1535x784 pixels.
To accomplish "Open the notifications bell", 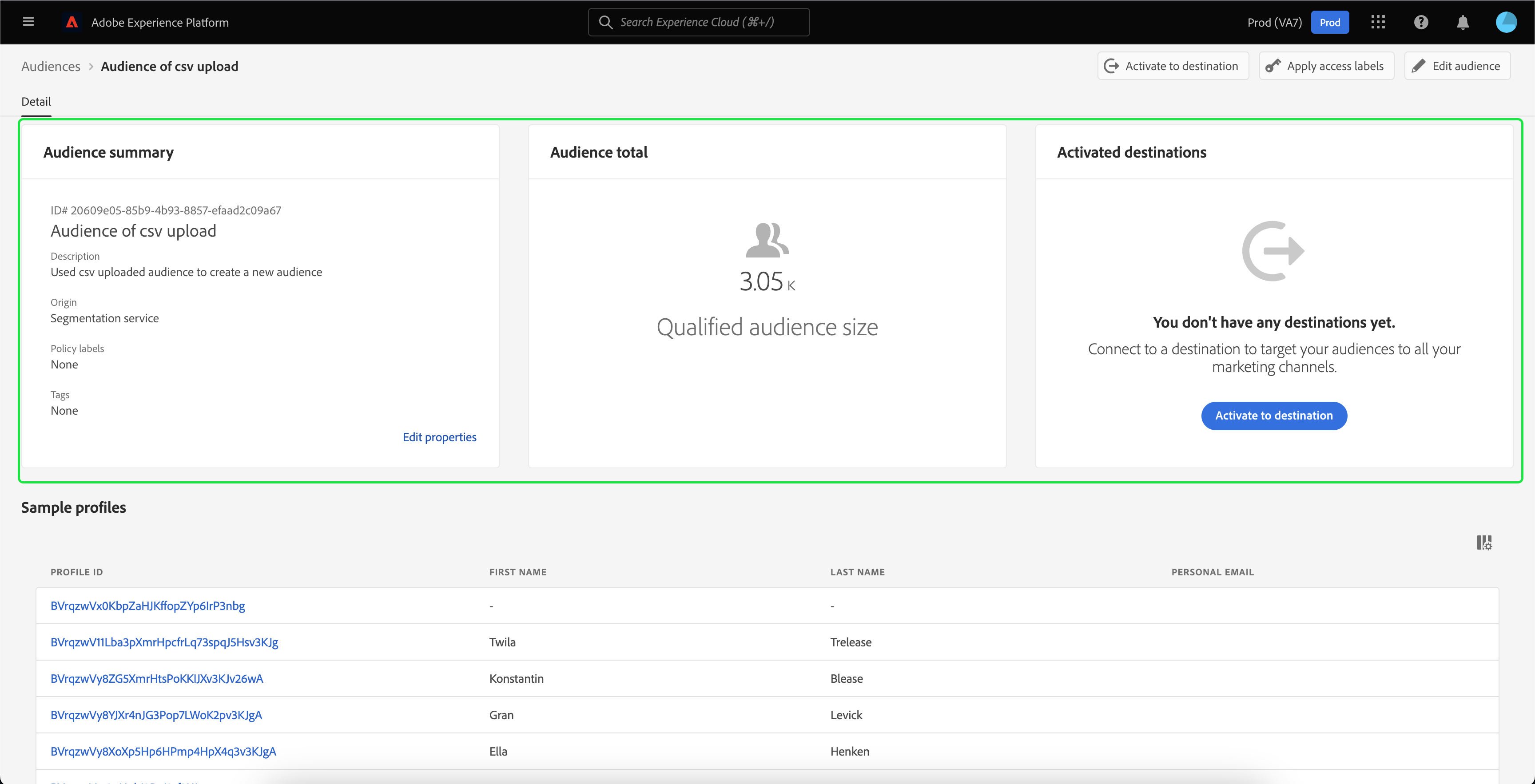I will (1462, 23).
